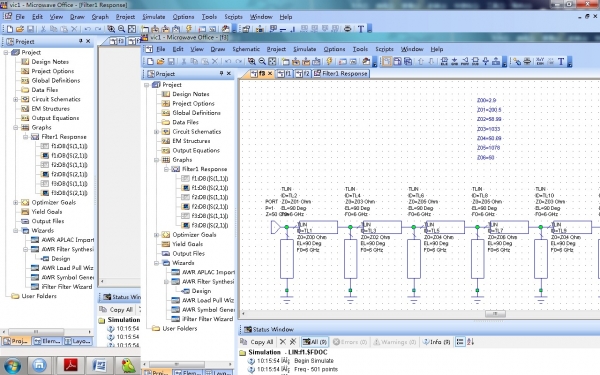Viewport: 600px width, 375px height.
Task: Close the f3 tab with X
Action: pos(270,73)
